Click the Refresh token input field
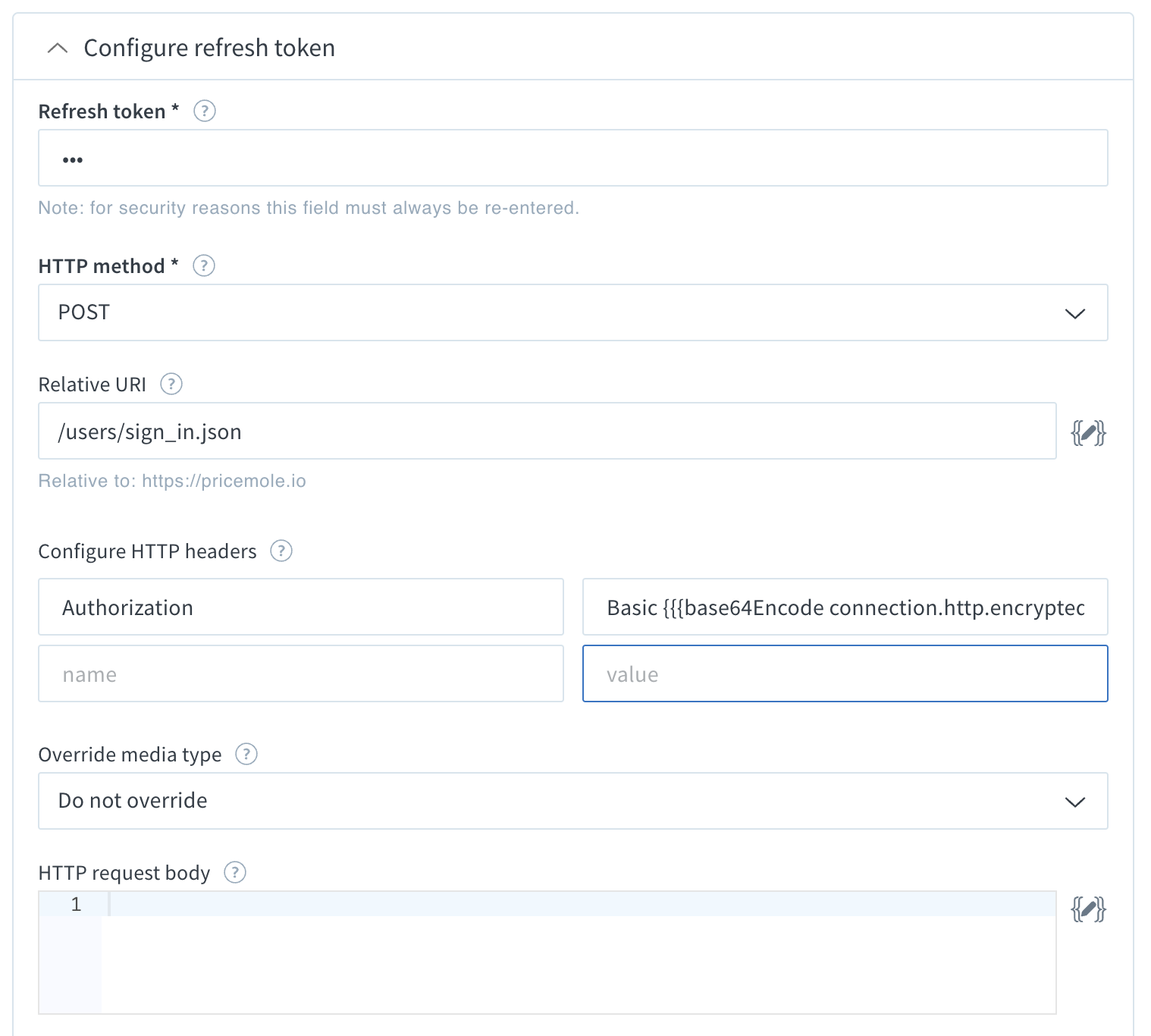 [572, 158]
